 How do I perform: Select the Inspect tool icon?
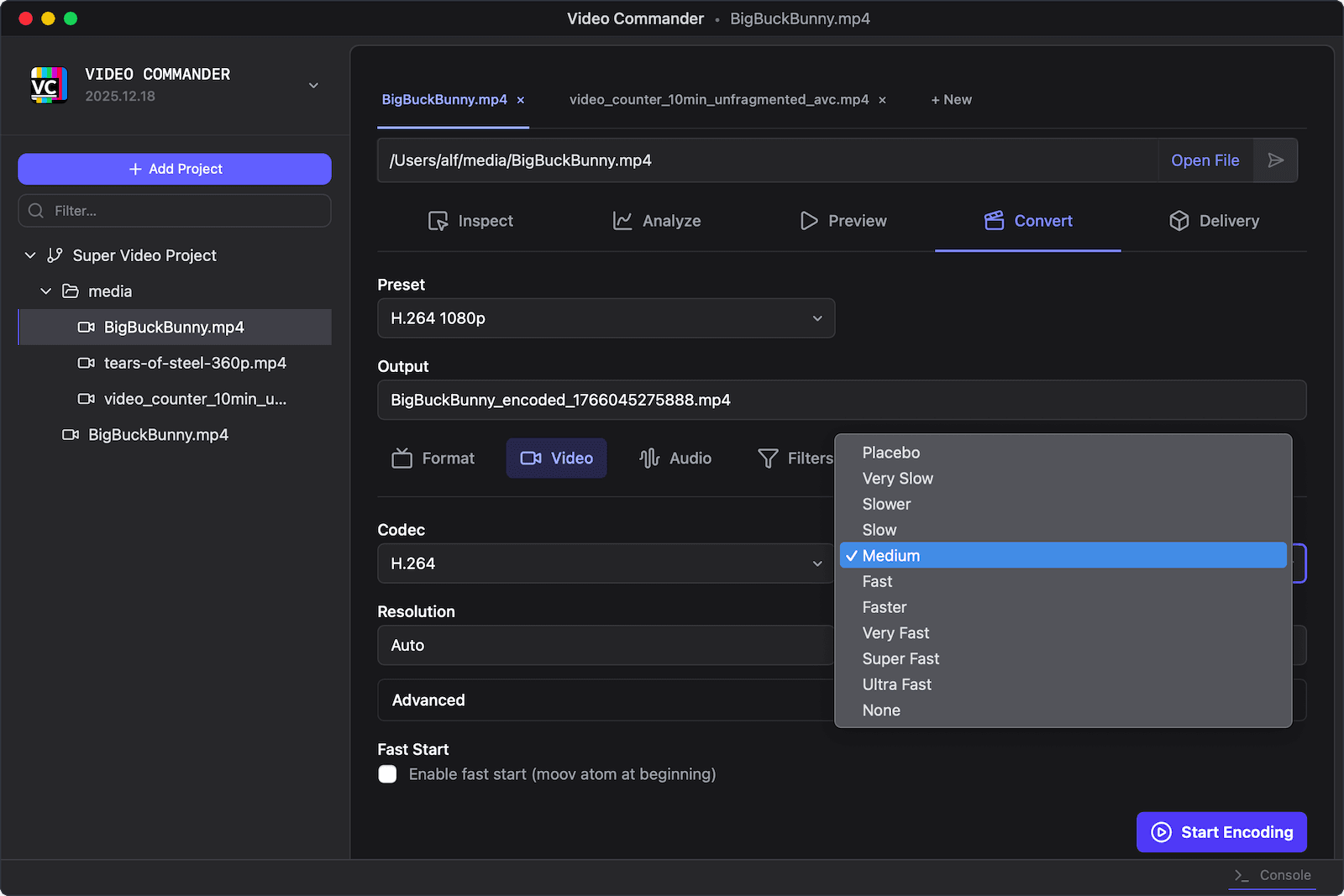[x=438, y=221]
